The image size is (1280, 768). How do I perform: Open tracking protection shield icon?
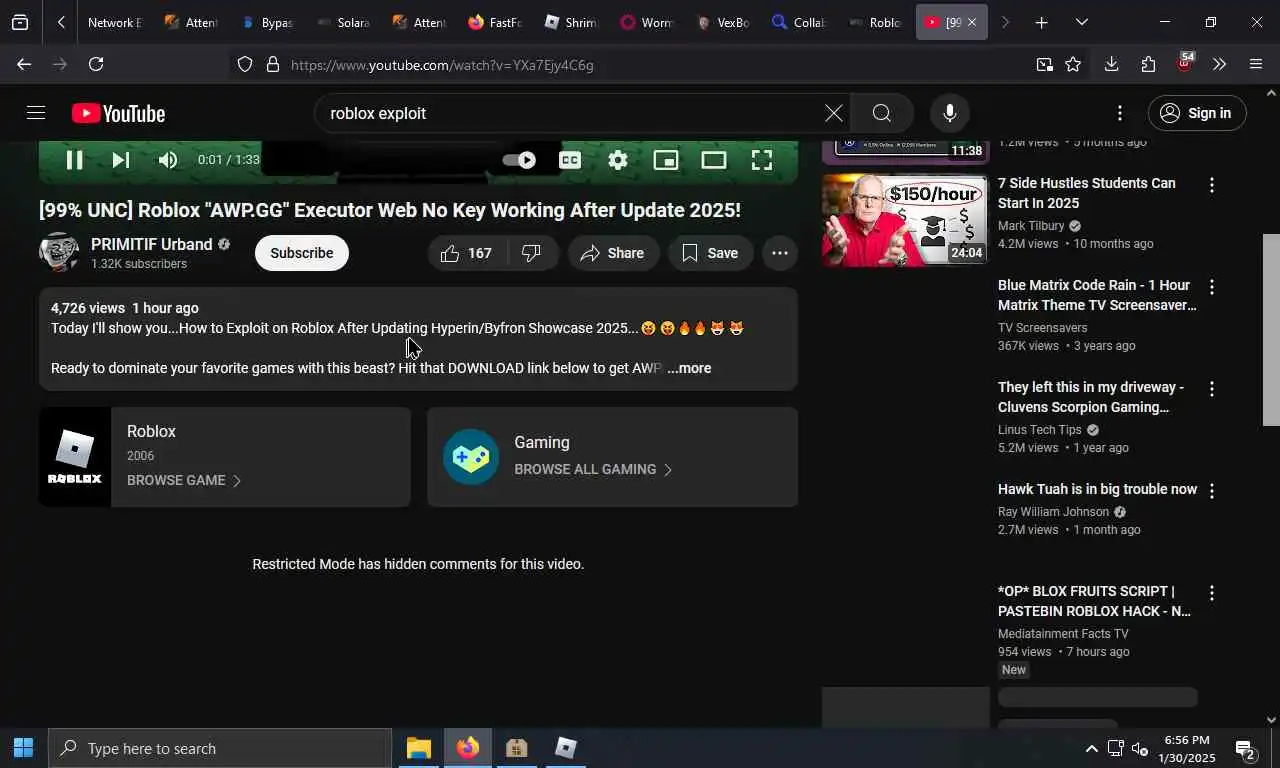tap(245, 65)
